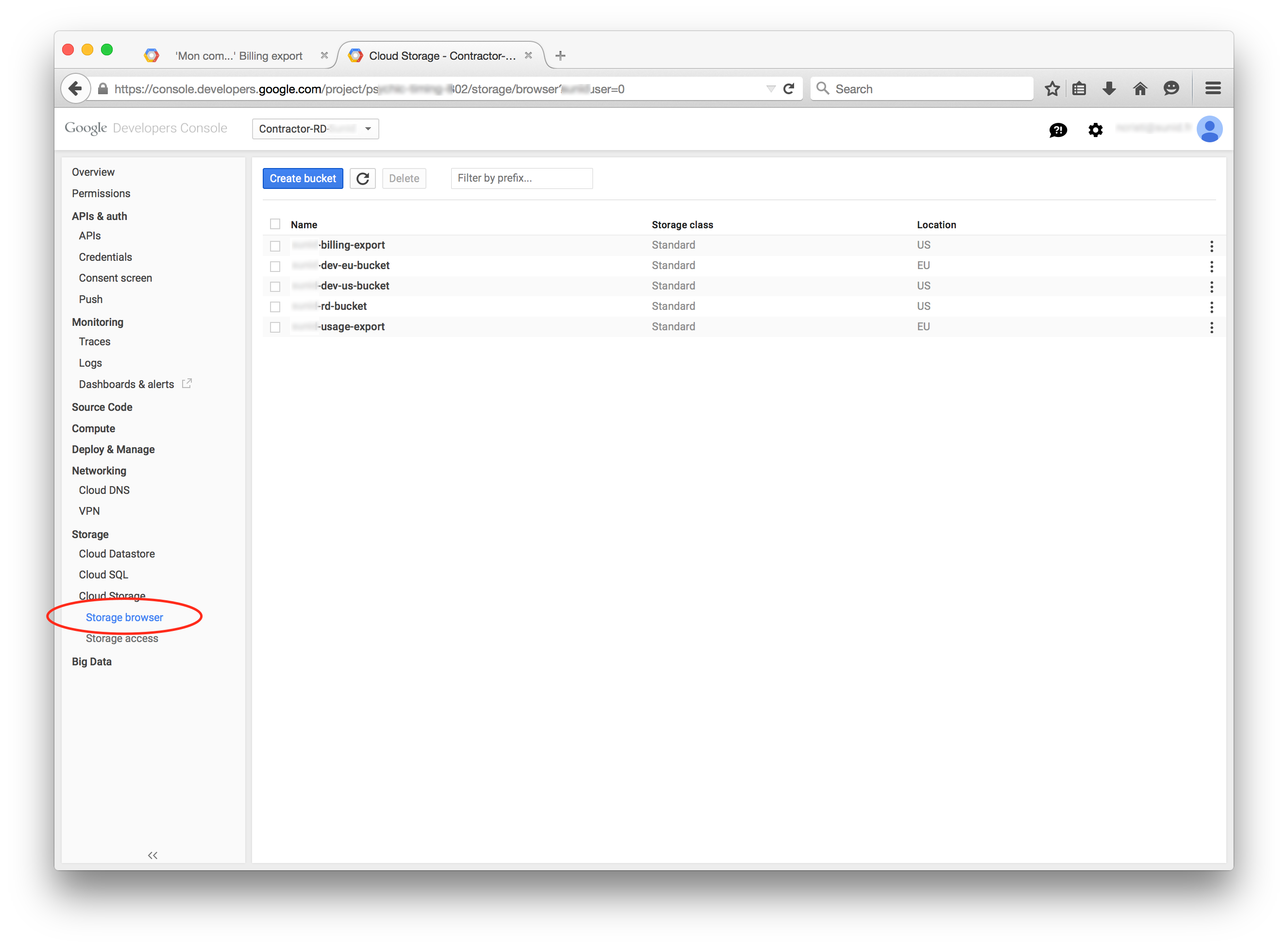Expand the Big Data section
Screen dimensions: 1288x948
[x=91, y=661]
